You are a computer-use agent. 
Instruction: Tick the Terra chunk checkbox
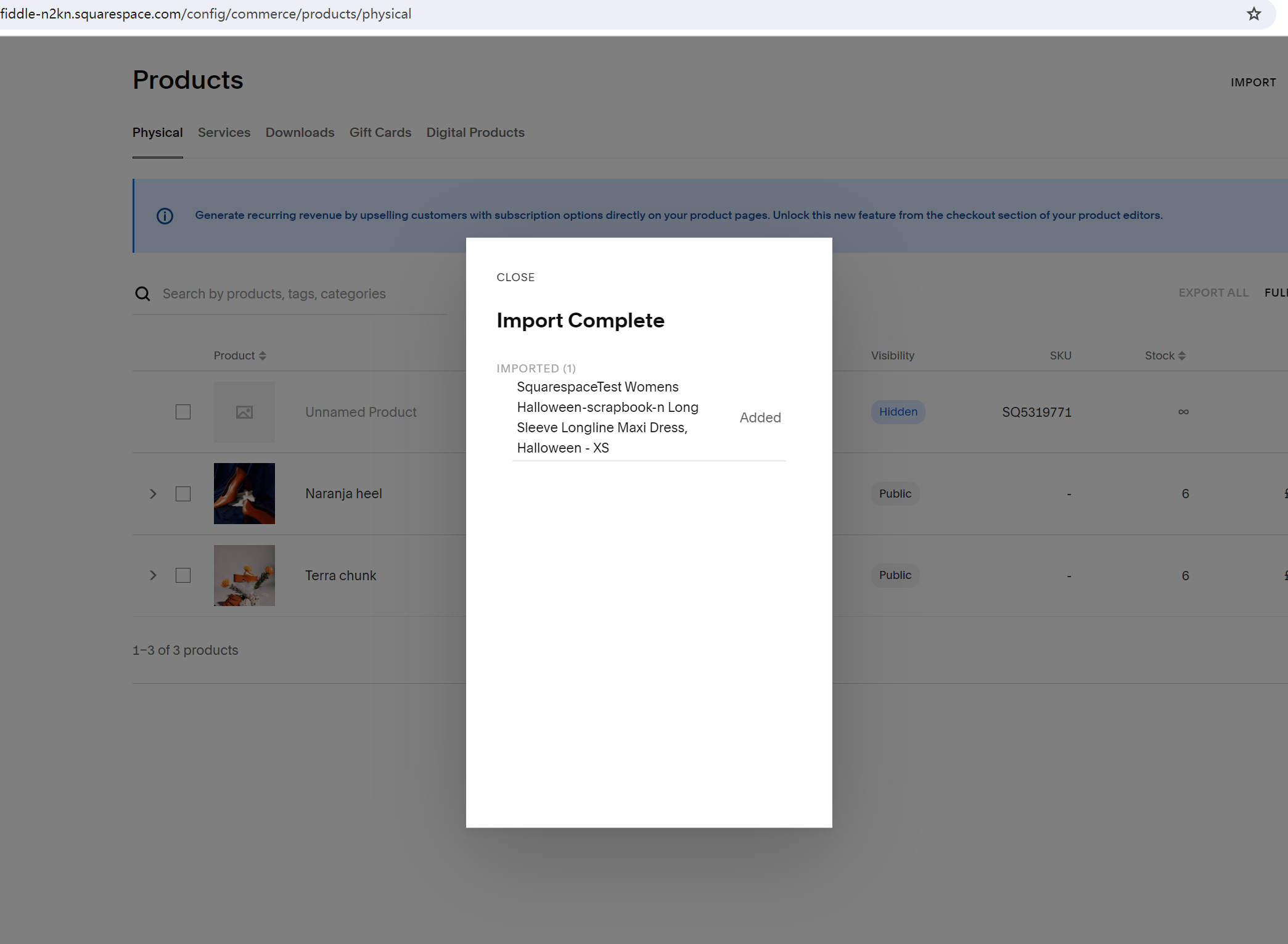(183, 575)
